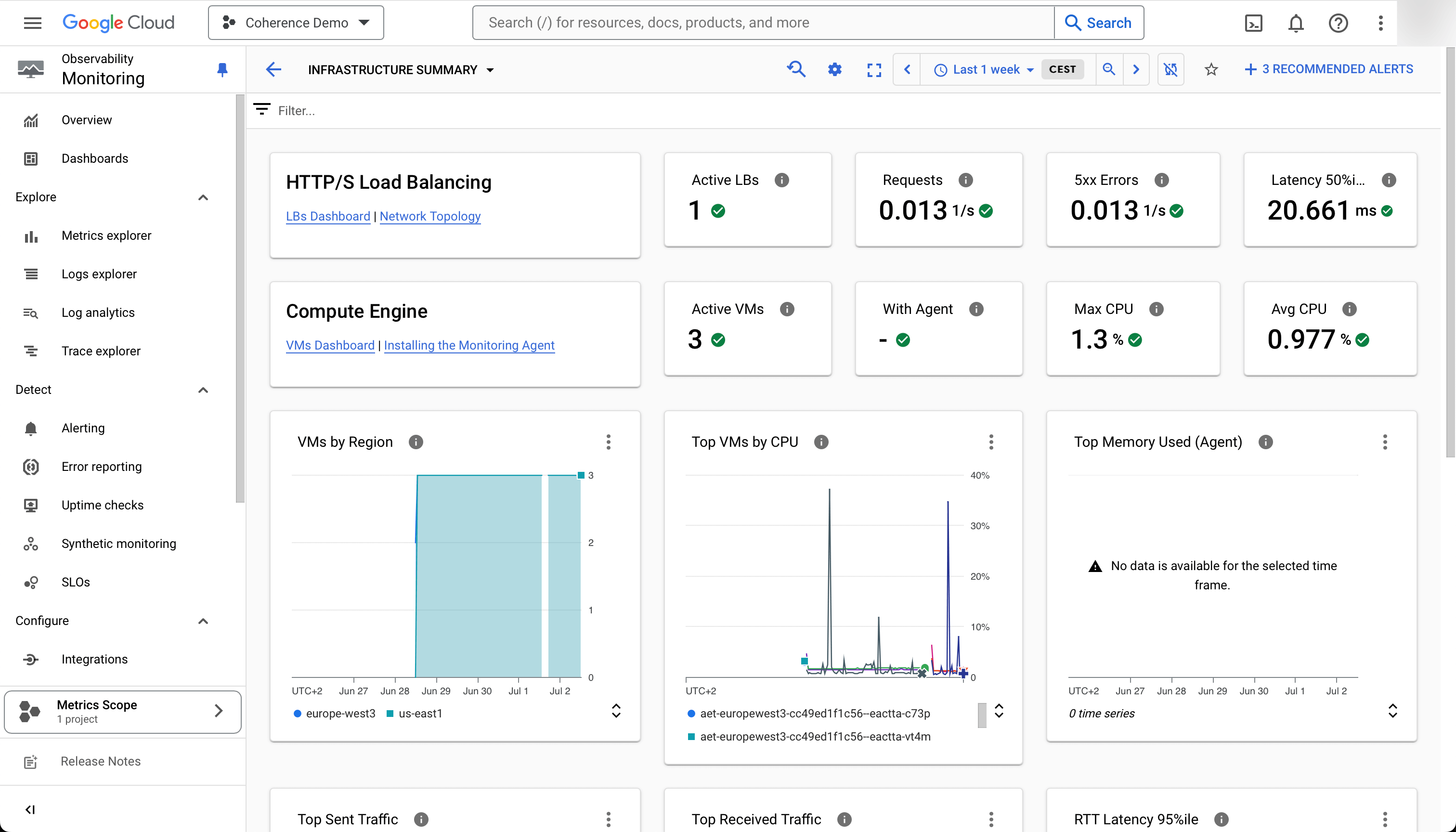Collapse the side navigation panel
The image size is (1456, 832).
click(30, 809)
